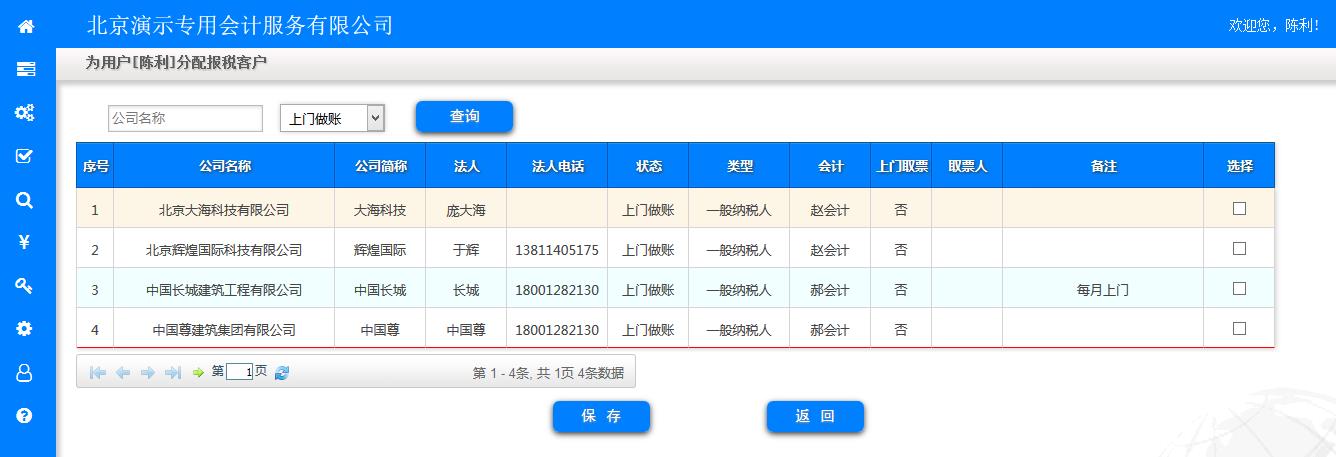Viewport: 1336px width, 457px height.
Task: Click legal person 庞大海 cell
Action: [466, 210]
